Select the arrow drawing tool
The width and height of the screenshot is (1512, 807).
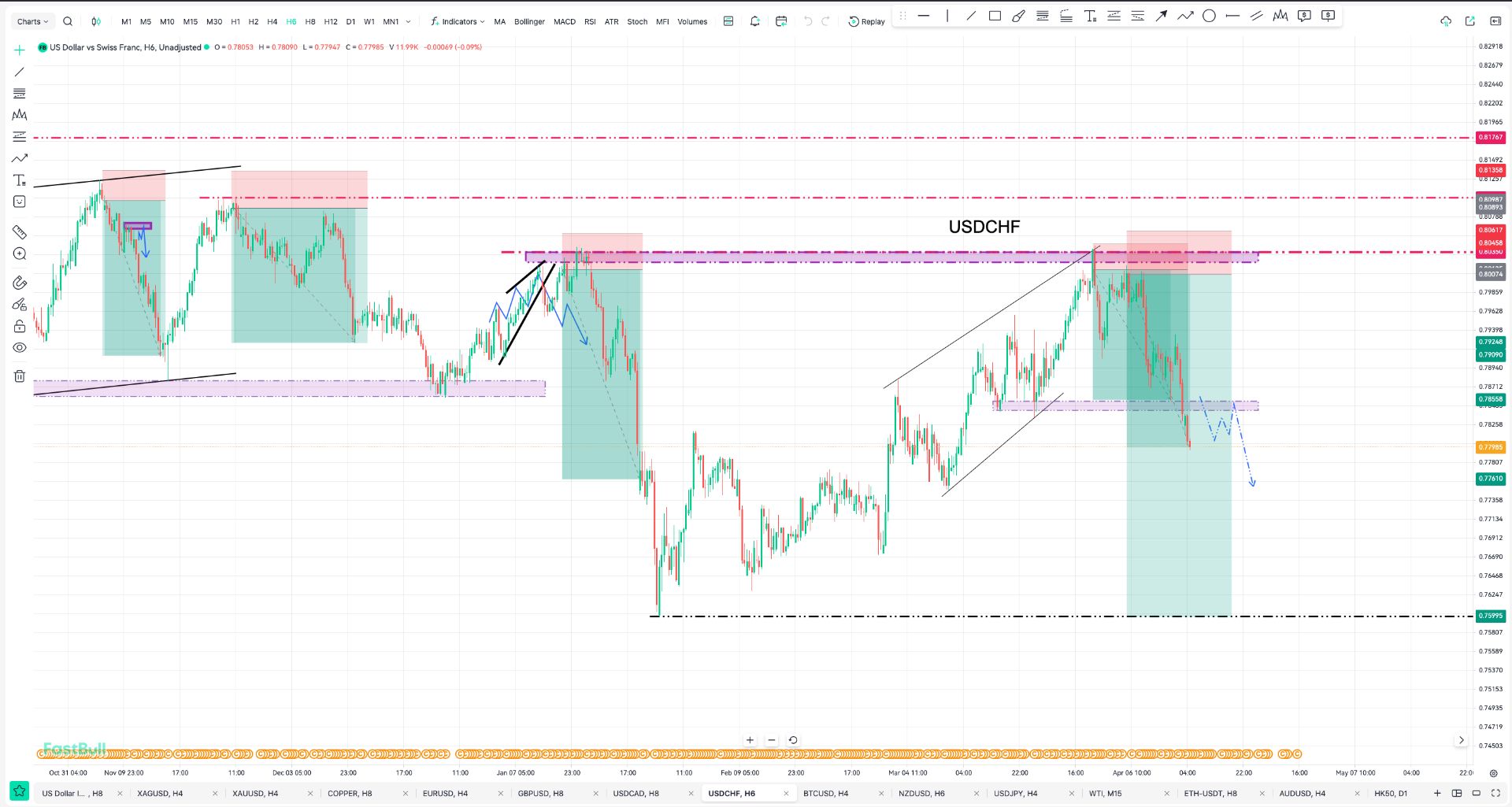click(x=1161, y=16)
